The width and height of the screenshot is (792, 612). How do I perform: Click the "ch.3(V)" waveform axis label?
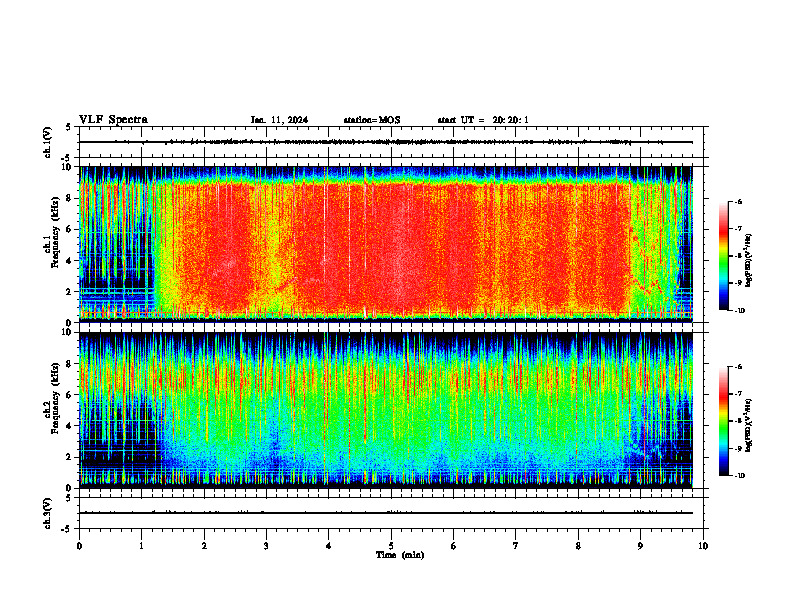coord(48,513)
